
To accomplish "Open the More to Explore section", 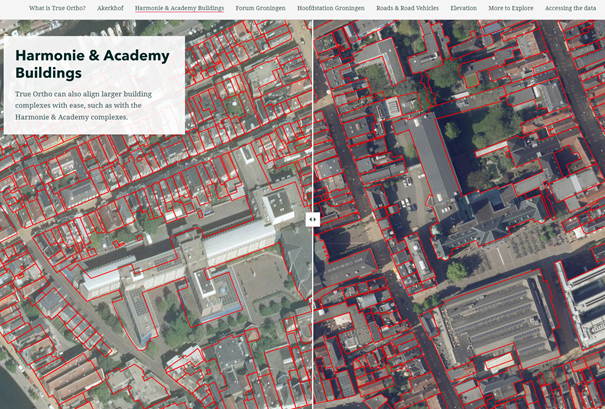I will pyautogui.click(x=510, y=8).
